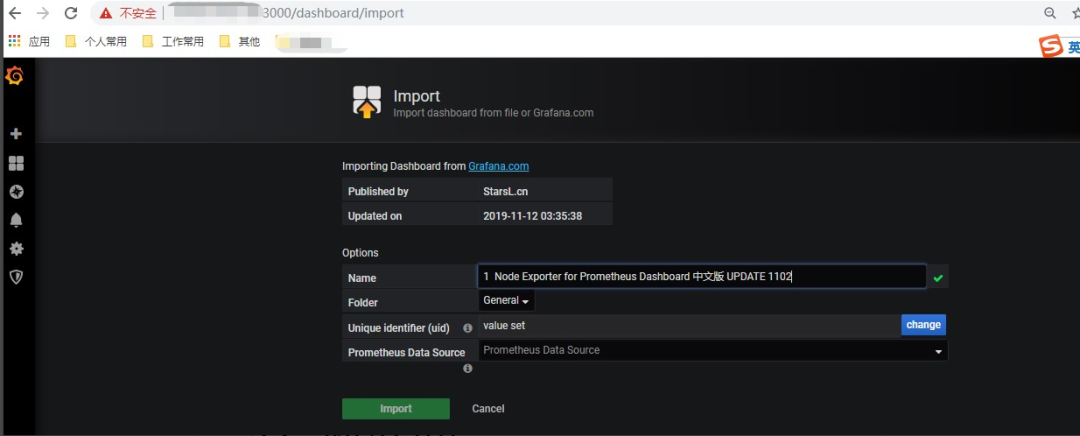Click the Import page upload icon
Viewport: 1080px width, 436px height.
[x=366, y=102]
